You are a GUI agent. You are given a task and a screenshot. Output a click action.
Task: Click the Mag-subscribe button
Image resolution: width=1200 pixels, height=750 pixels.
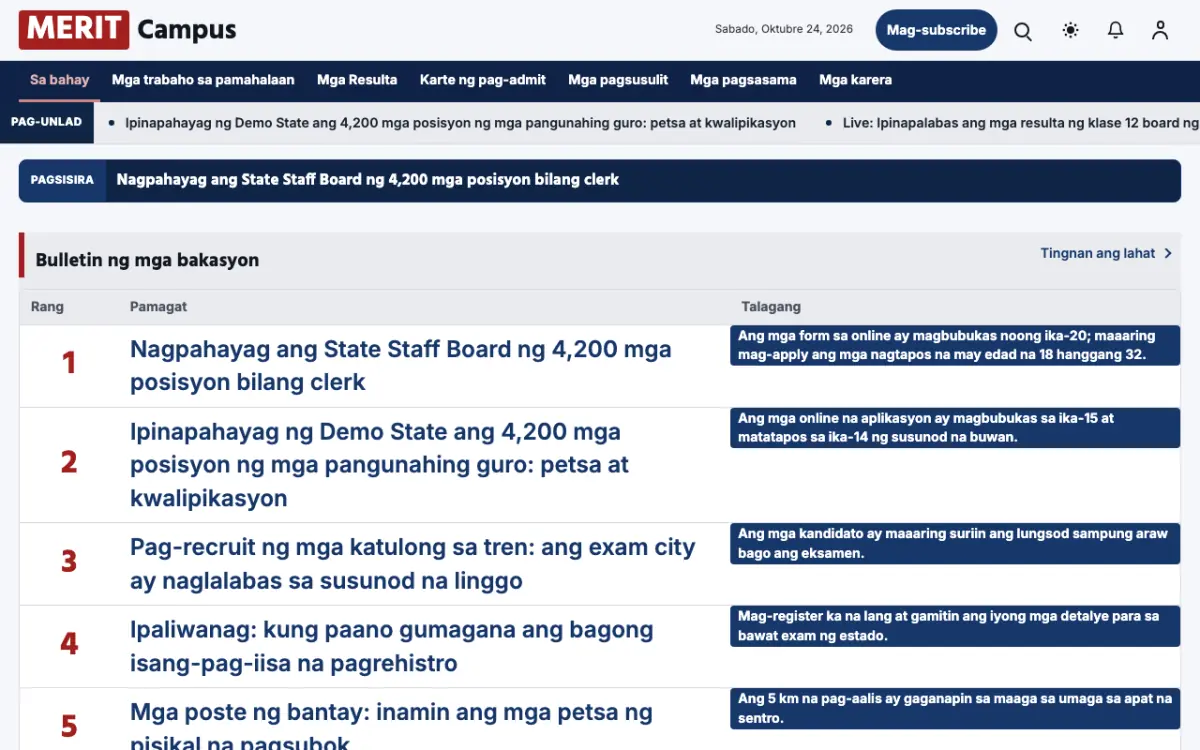[936, 30]
